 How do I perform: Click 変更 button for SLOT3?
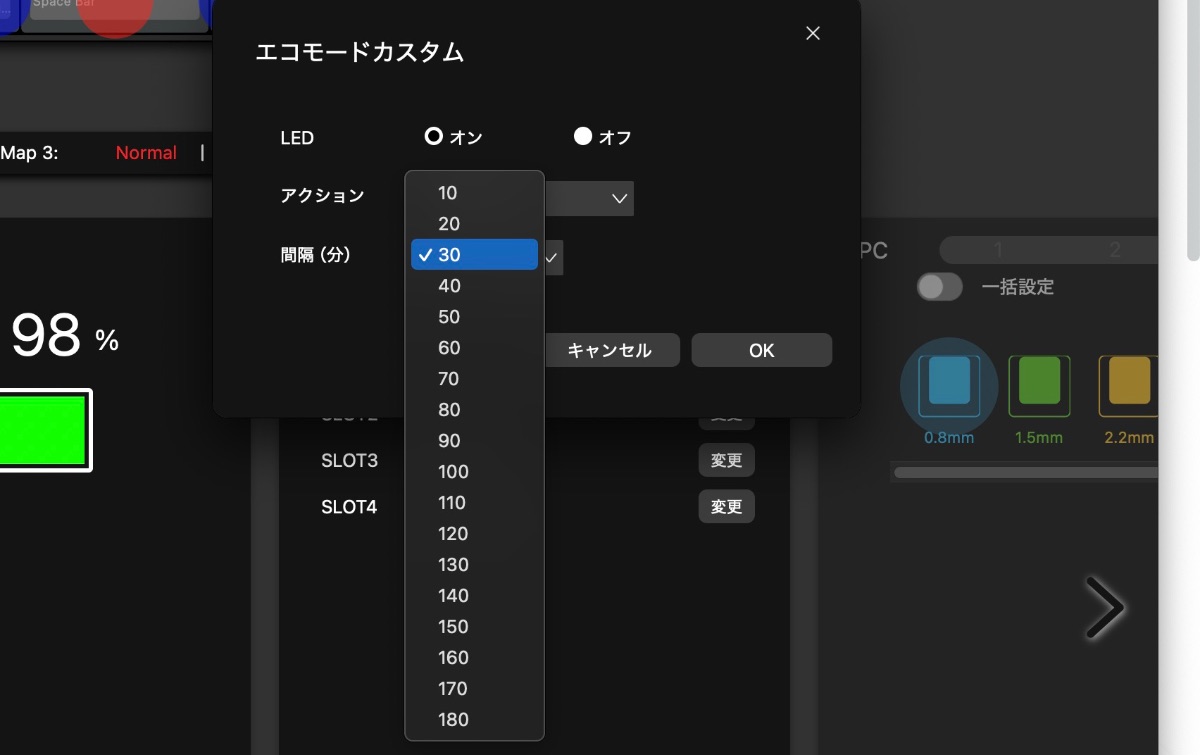coord(726,461)
